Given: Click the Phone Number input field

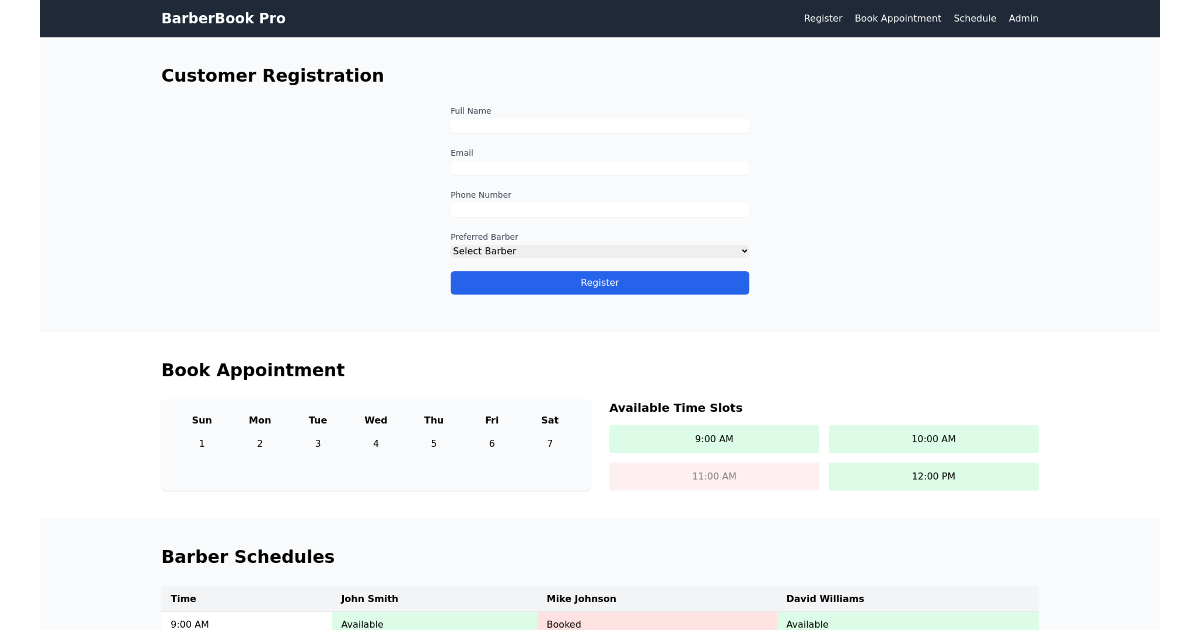Looking at the screenshot, I should coord(599,209).
